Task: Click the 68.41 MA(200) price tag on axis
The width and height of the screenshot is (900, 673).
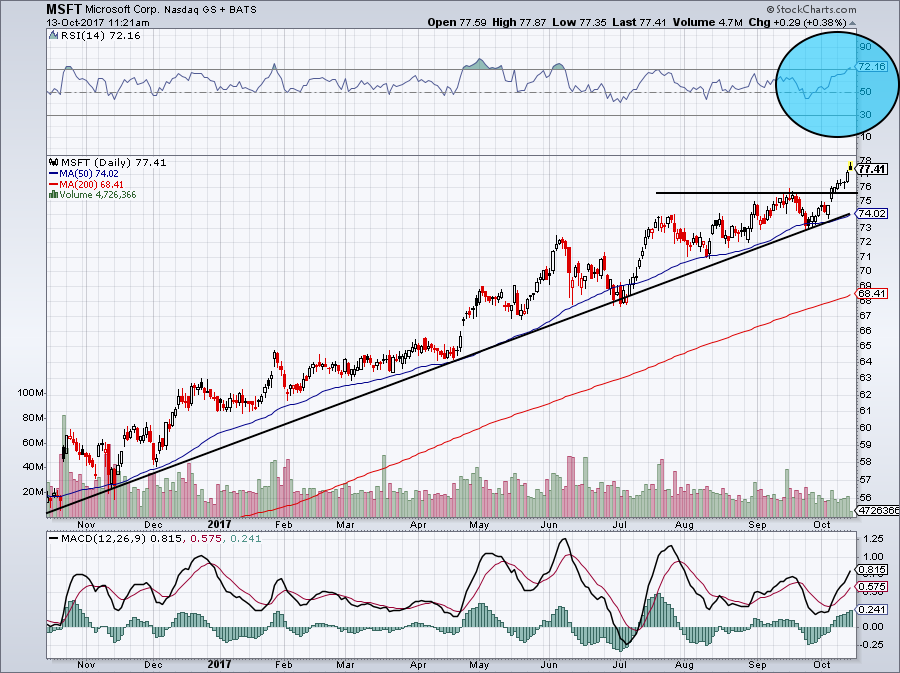Action: (x=872, y=293)
